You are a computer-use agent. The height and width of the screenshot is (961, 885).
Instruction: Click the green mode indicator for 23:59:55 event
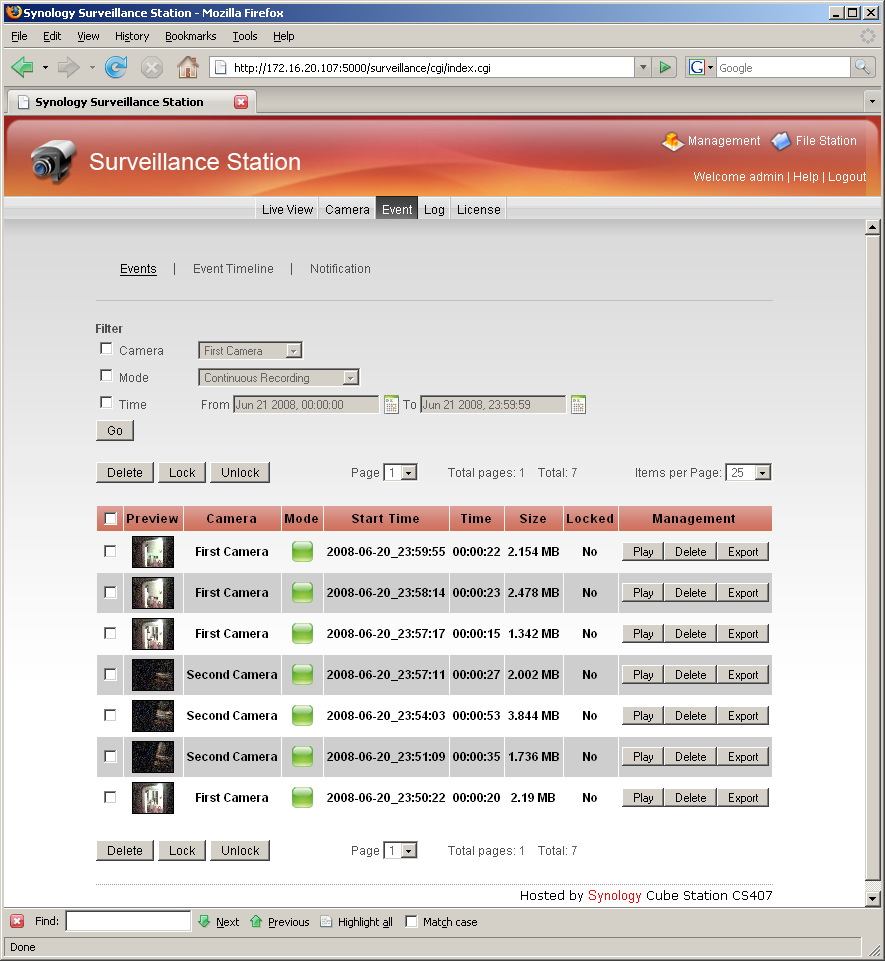coord(302,552)
